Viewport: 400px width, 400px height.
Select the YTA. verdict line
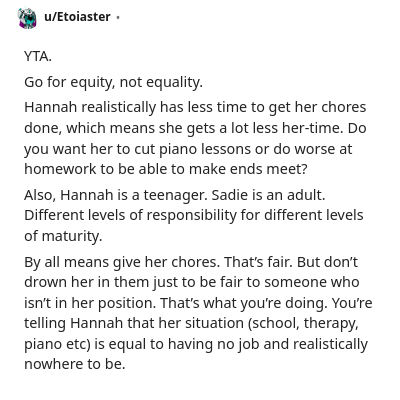[x=38, y=56]
